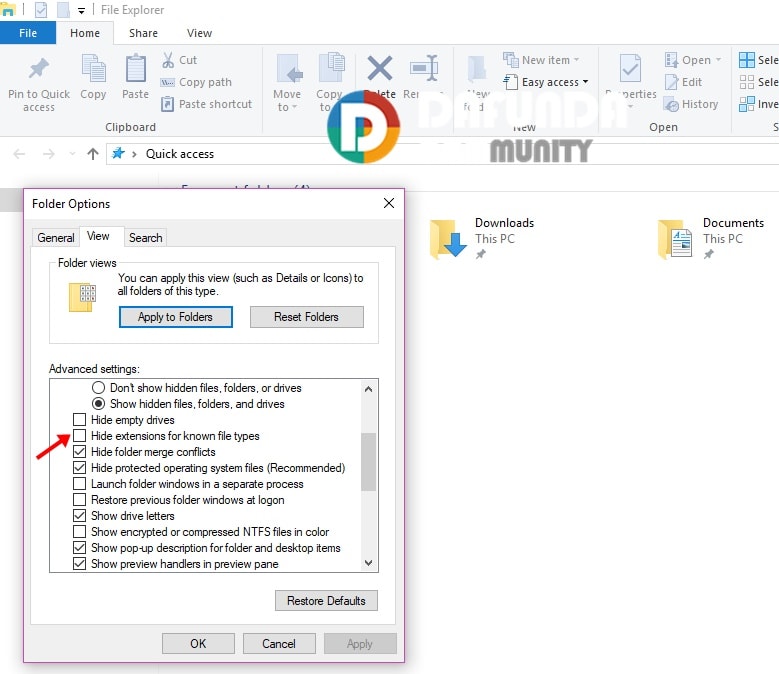Switch to the Search tab in Folder Options
The image size is (779, 674).
tap(145, 238)
